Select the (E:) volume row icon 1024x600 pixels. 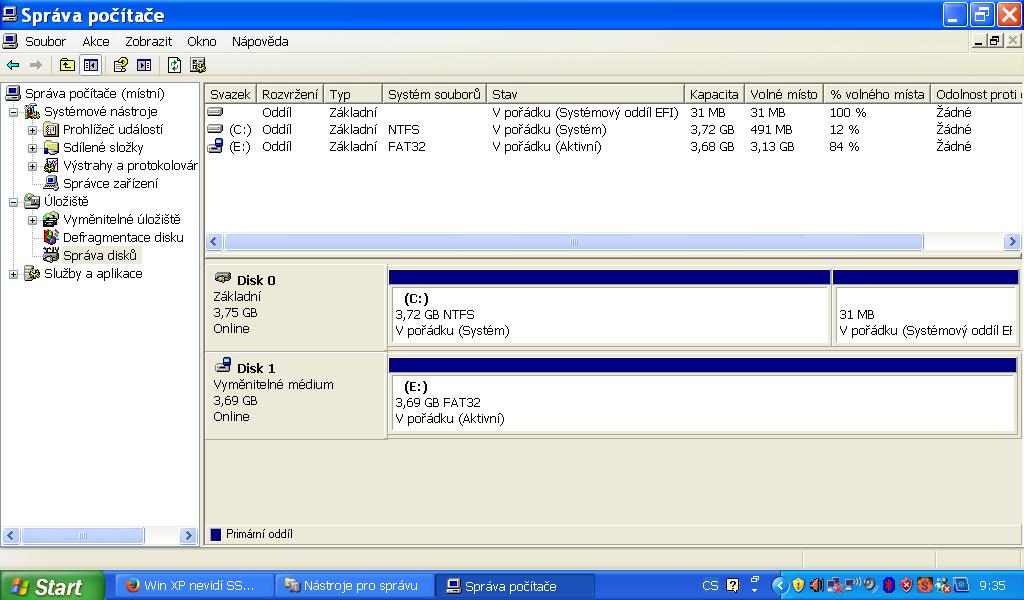point(215,147)
